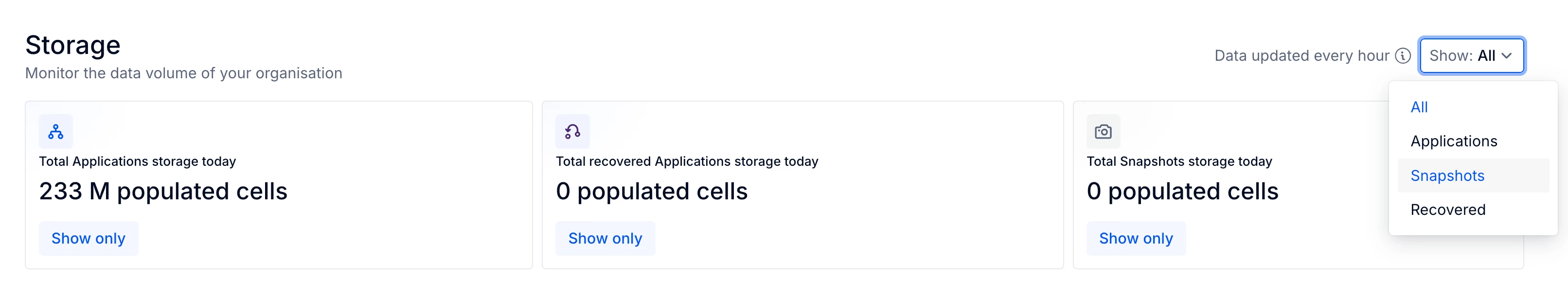Show only recovered Applications storage
This screenshot has width=1568, height=281.
pyautogui.click(x=605, y=238)
